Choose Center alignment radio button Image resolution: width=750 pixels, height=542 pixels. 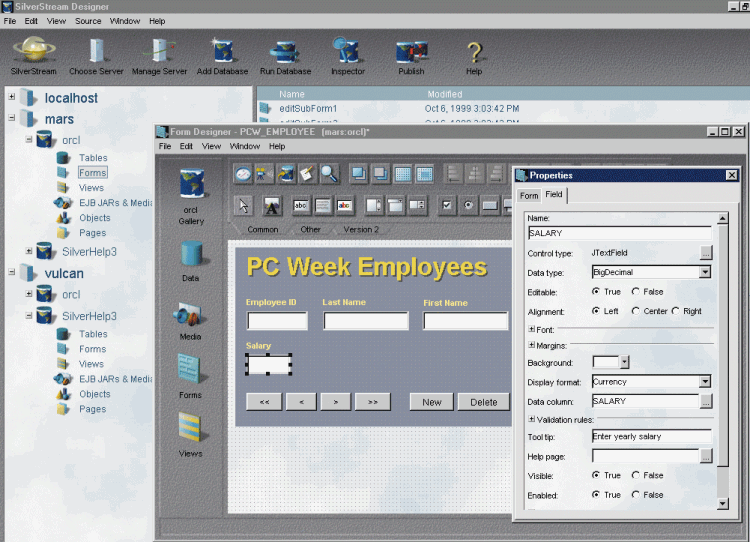(636, 311)
